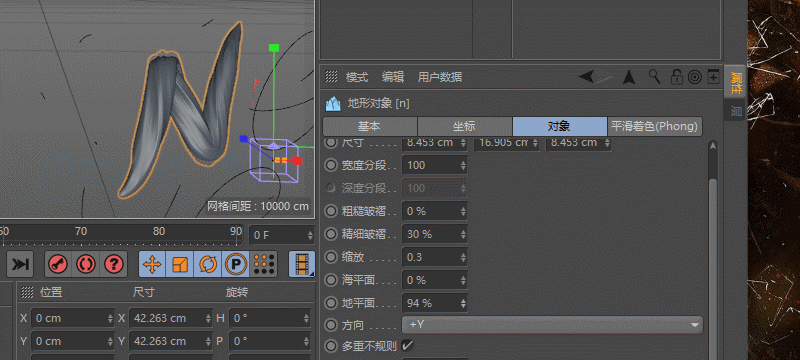Image resolution: width=800 pixels, height=360 pixels.
Task: Open the 编辑 menu
Action: point(393,77)
